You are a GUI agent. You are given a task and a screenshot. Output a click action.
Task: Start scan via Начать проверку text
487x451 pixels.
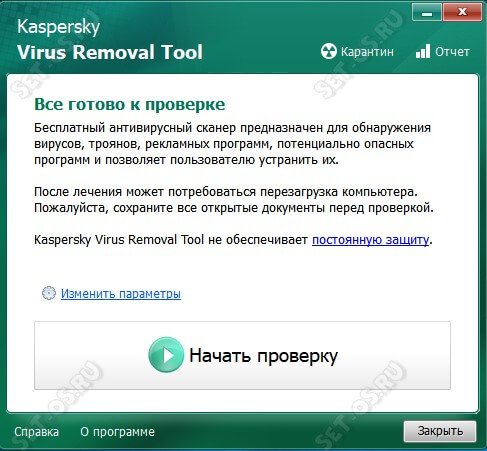(263, 356)
